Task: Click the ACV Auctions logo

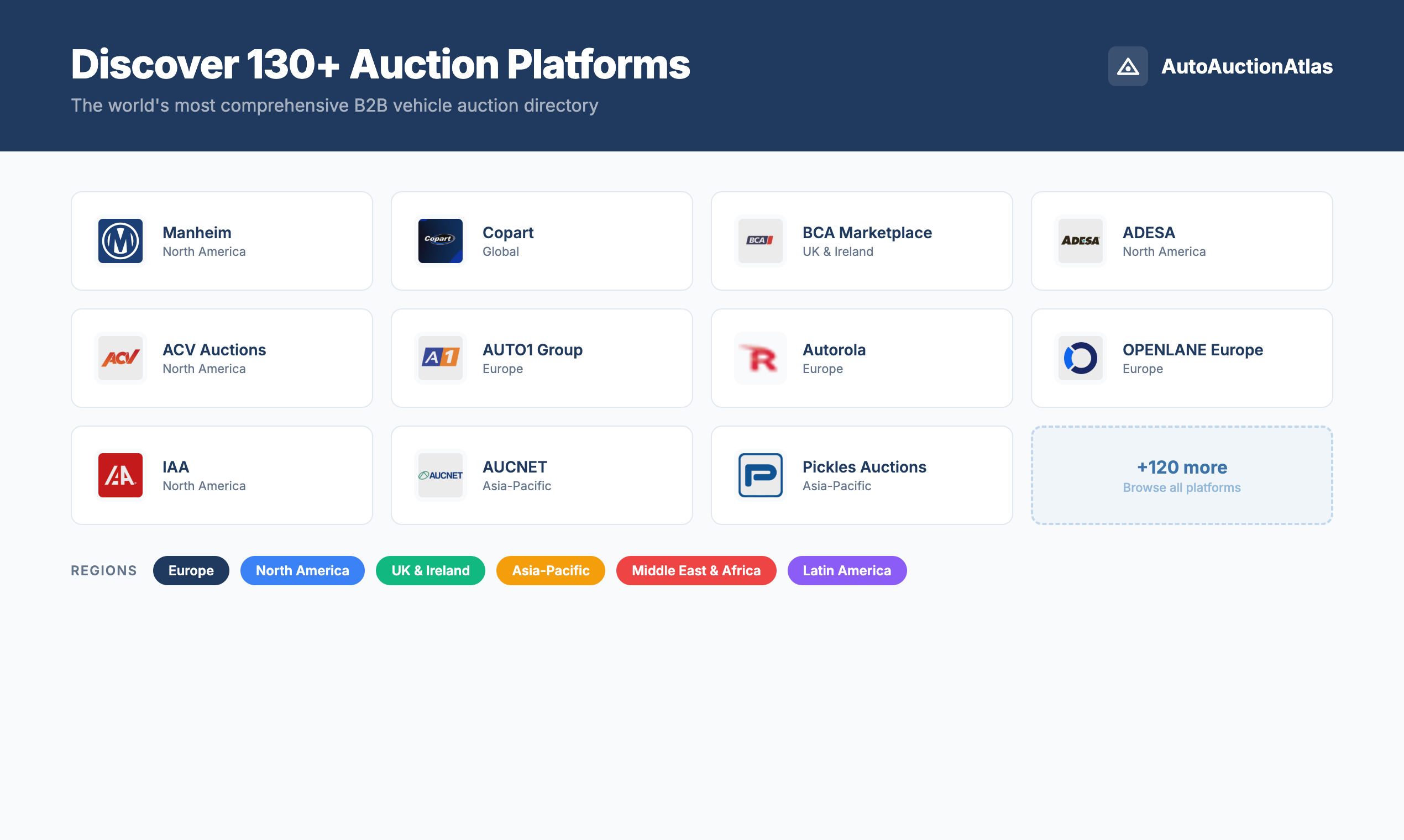Action: [120, 358]
